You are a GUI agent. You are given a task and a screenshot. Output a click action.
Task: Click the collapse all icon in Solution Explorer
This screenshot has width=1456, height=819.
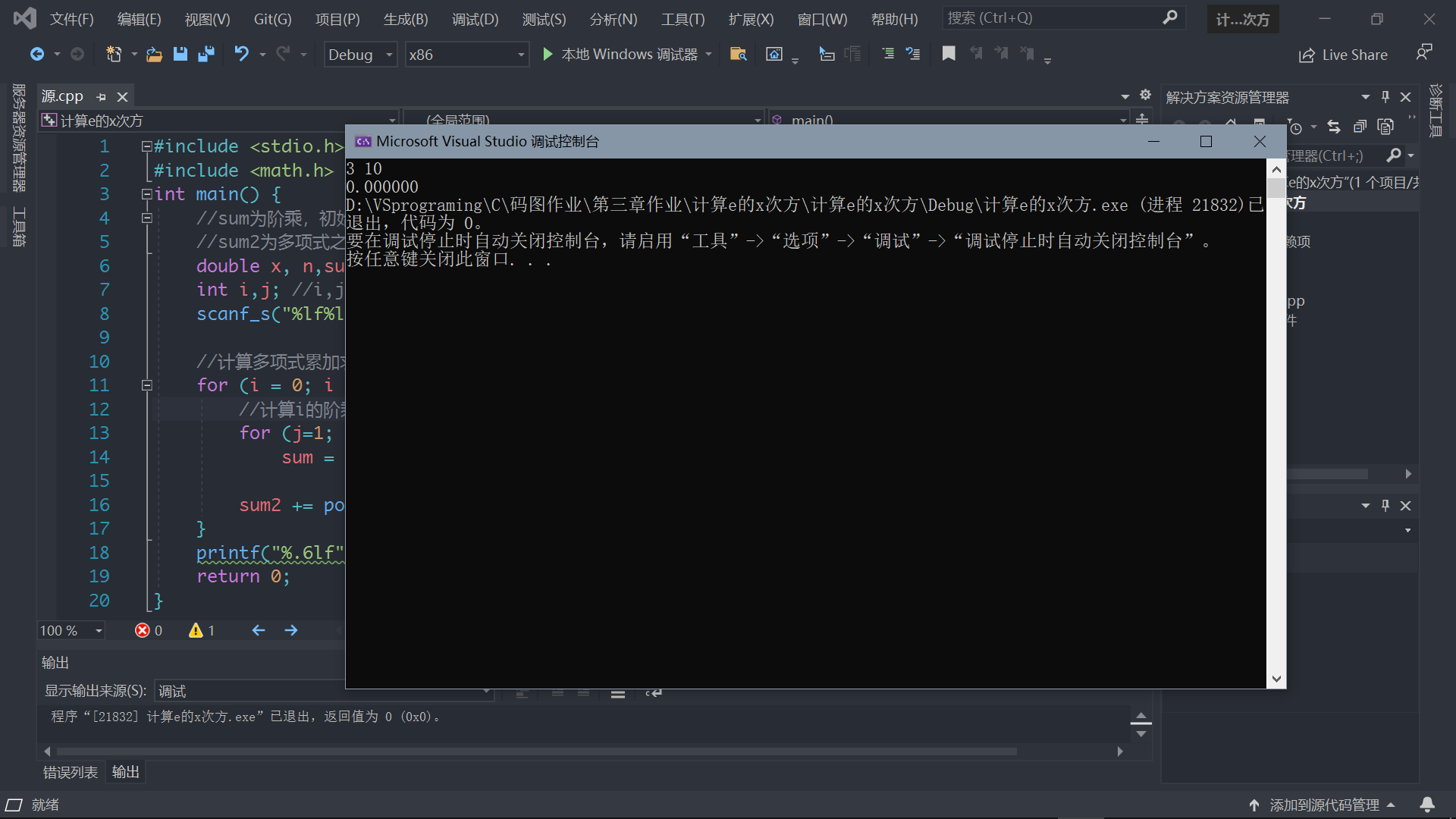[1360, 127]
